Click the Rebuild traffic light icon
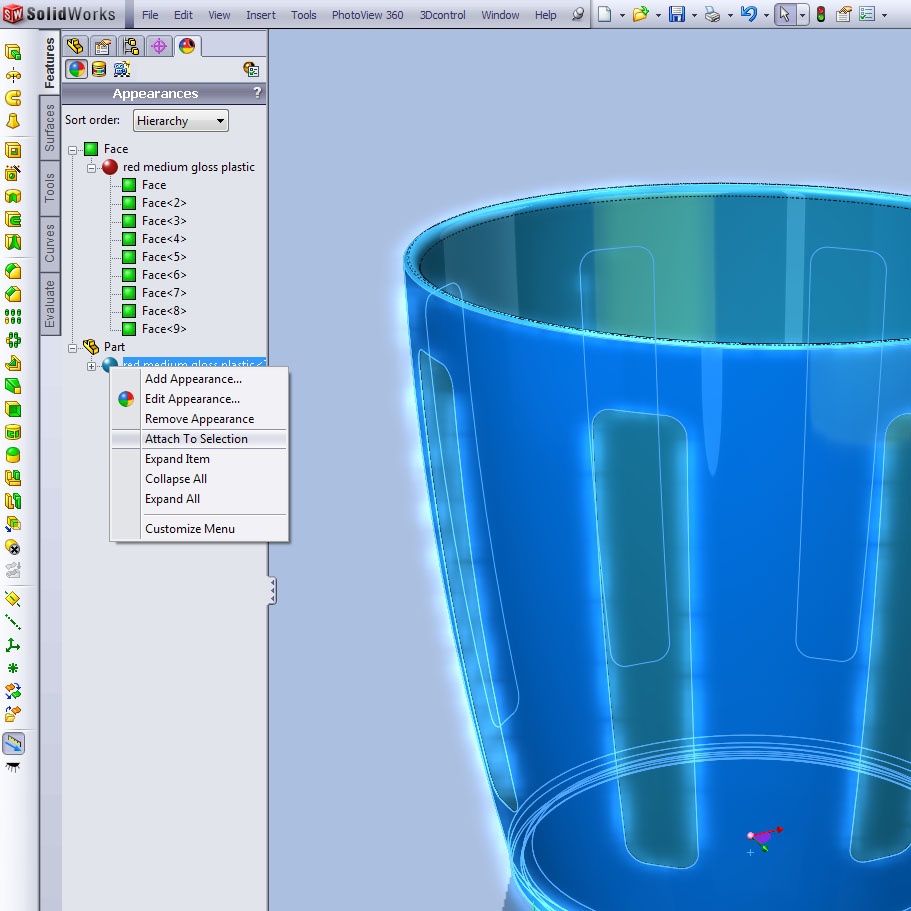Image resolution: width=911 pixels, height=911 pixels. (x=821, y=14)
